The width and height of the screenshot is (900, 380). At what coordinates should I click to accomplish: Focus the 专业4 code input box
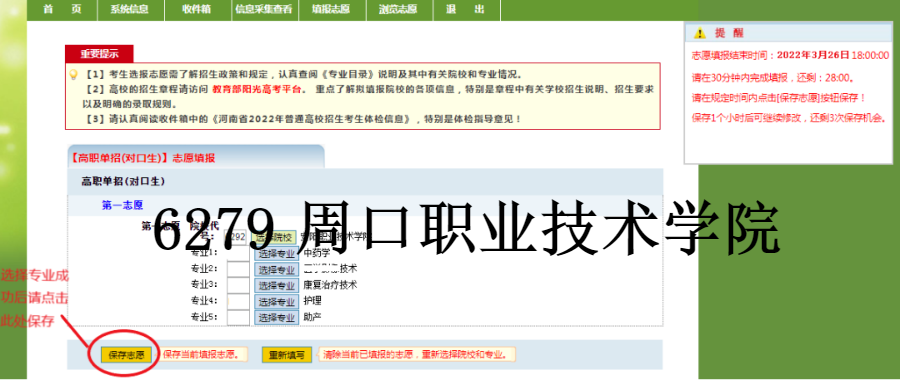click(x=238, y=301)
